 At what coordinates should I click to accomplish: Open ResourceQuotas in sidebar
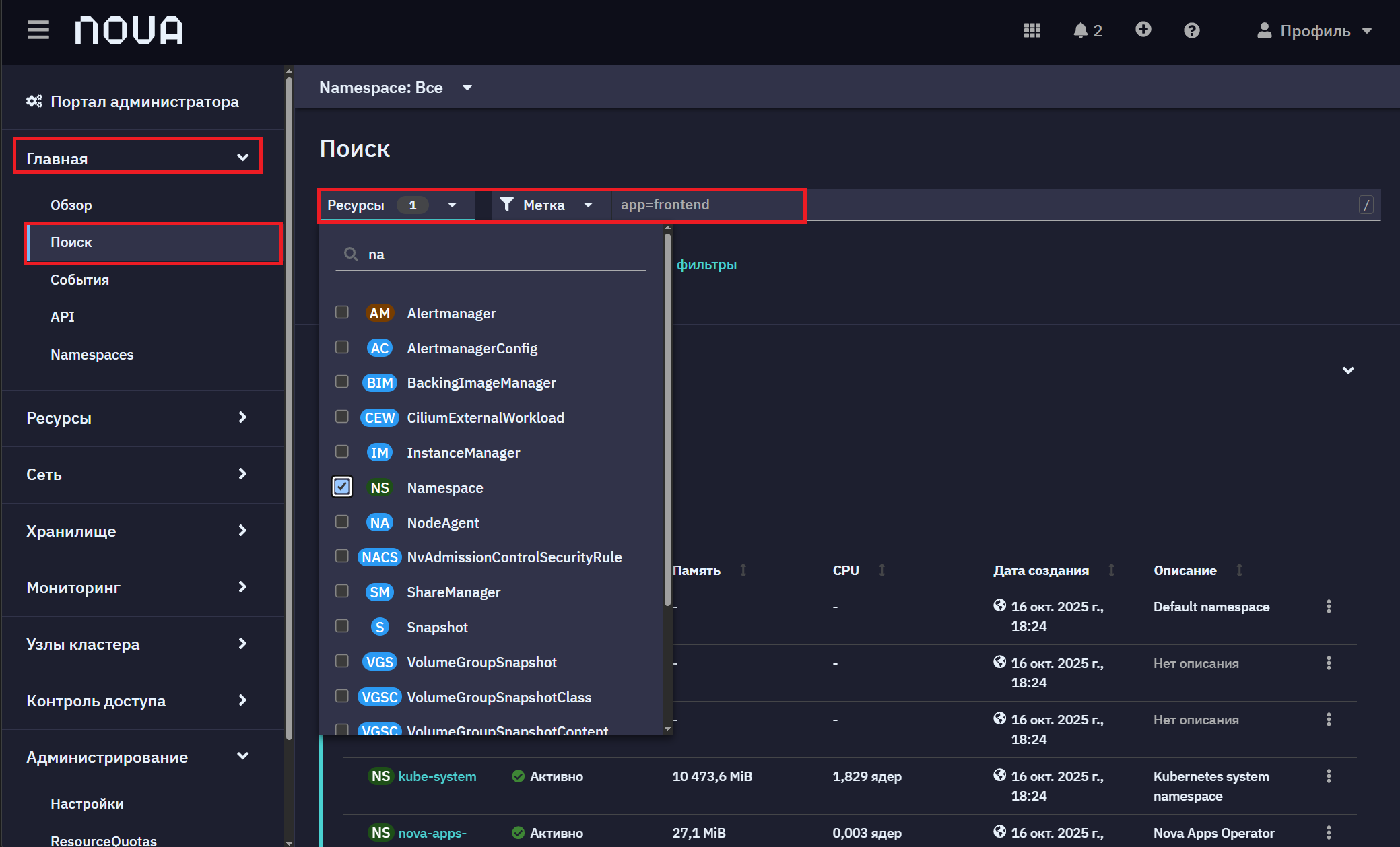click(x=104, y=840)
